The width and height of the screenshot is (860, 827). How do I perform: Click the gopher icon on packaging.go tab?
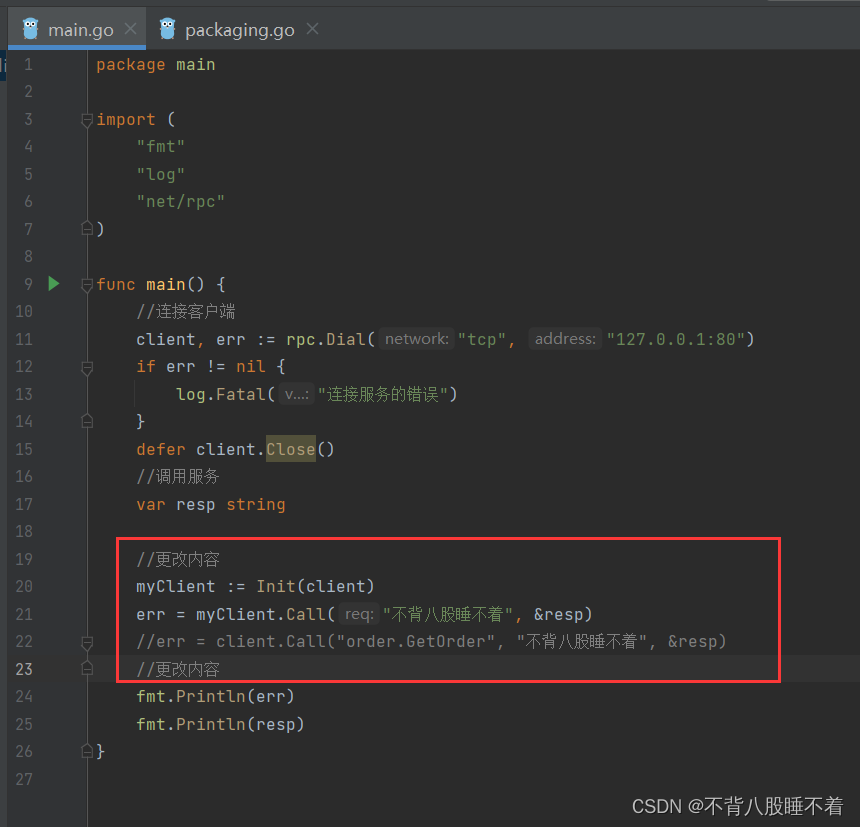pyautogui.click(x=167, y=29)
